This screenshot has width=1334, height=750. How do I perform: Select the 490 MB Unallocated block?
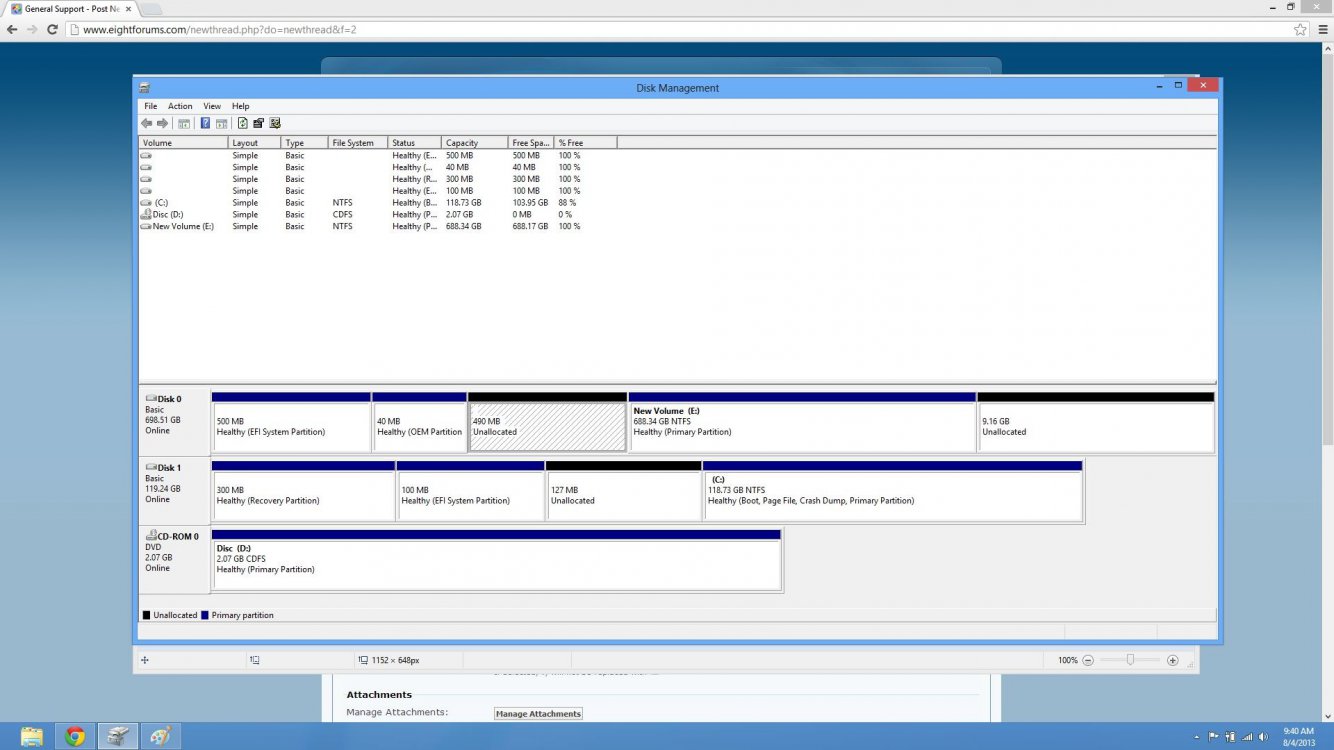click(547, 422)
